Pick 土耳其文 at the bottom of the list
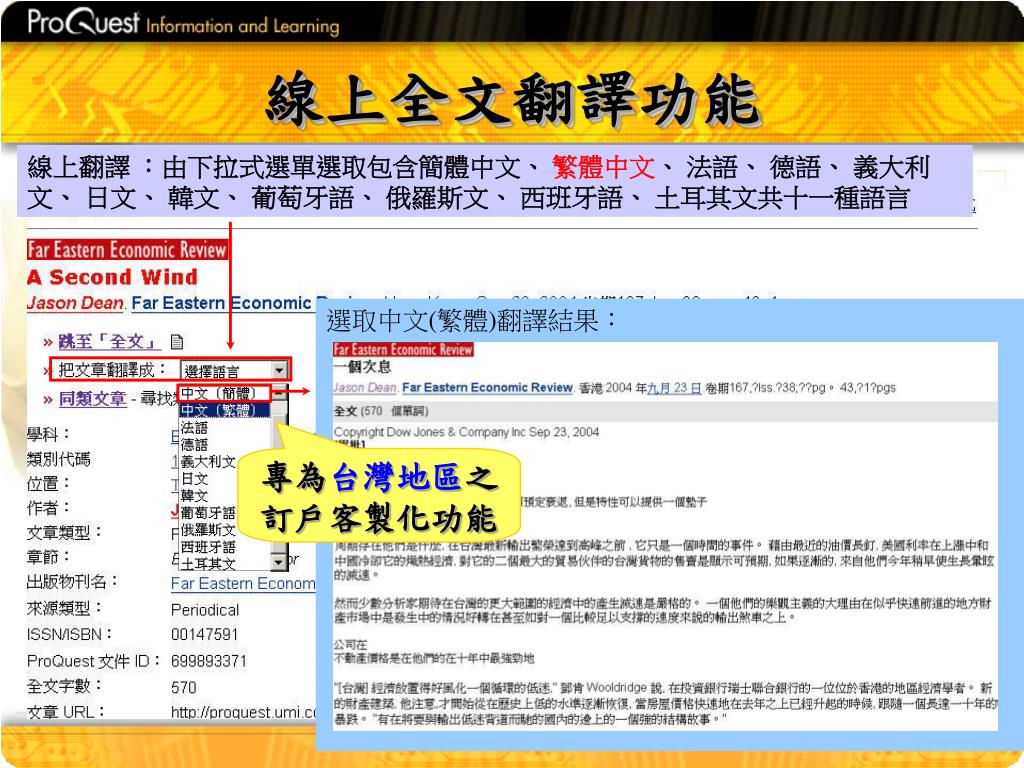Viewport: 1024px width, 768px height. [x=208, y=564]
